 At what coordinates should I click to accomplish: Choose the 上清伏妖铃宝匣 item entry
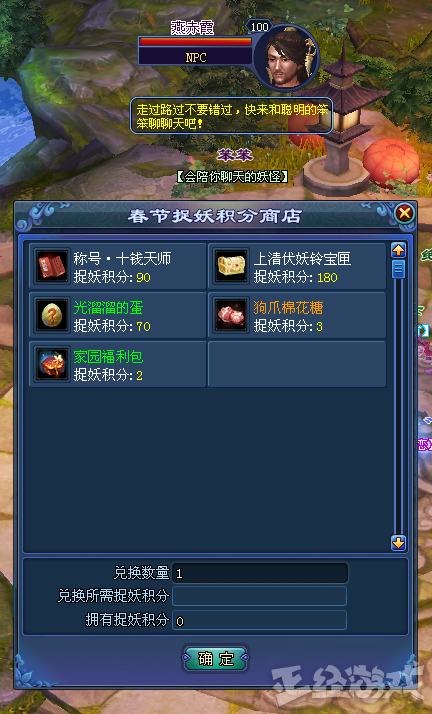coord(297,266)
